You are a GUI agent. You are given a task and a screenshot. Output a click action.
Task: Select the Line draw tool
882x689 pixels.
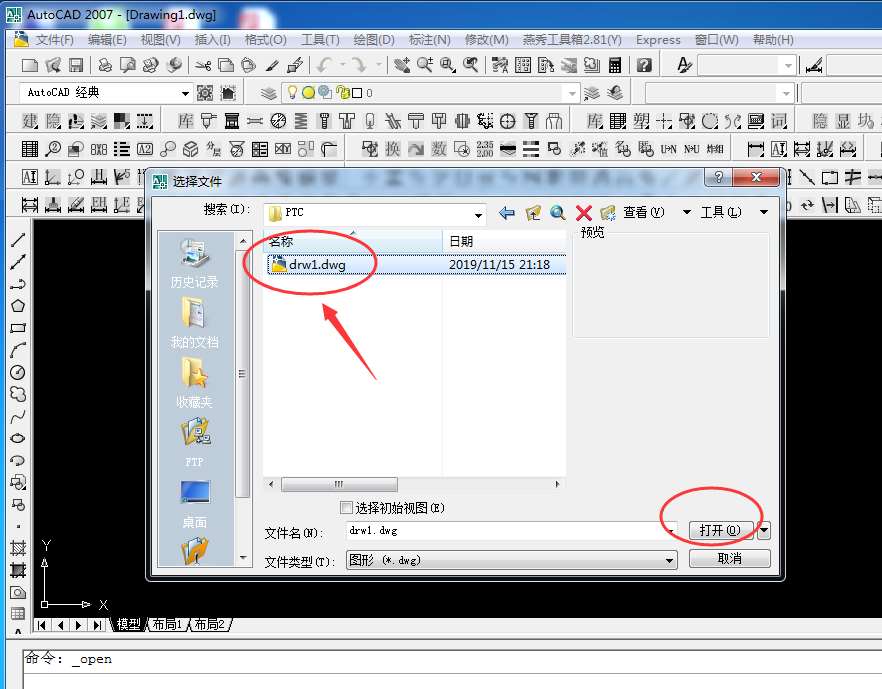coord(18,240)
